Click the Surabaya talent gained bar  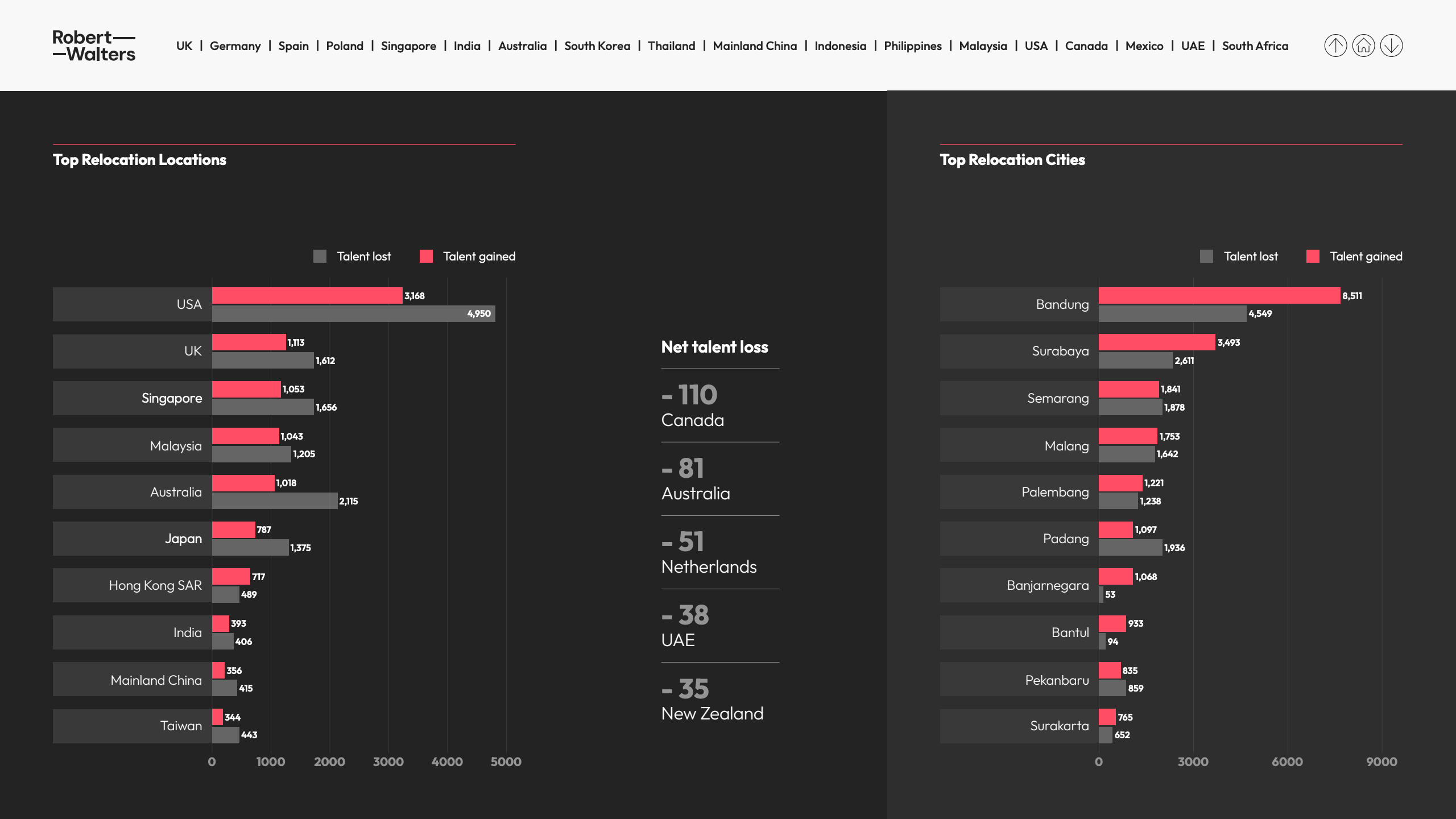1156,342
